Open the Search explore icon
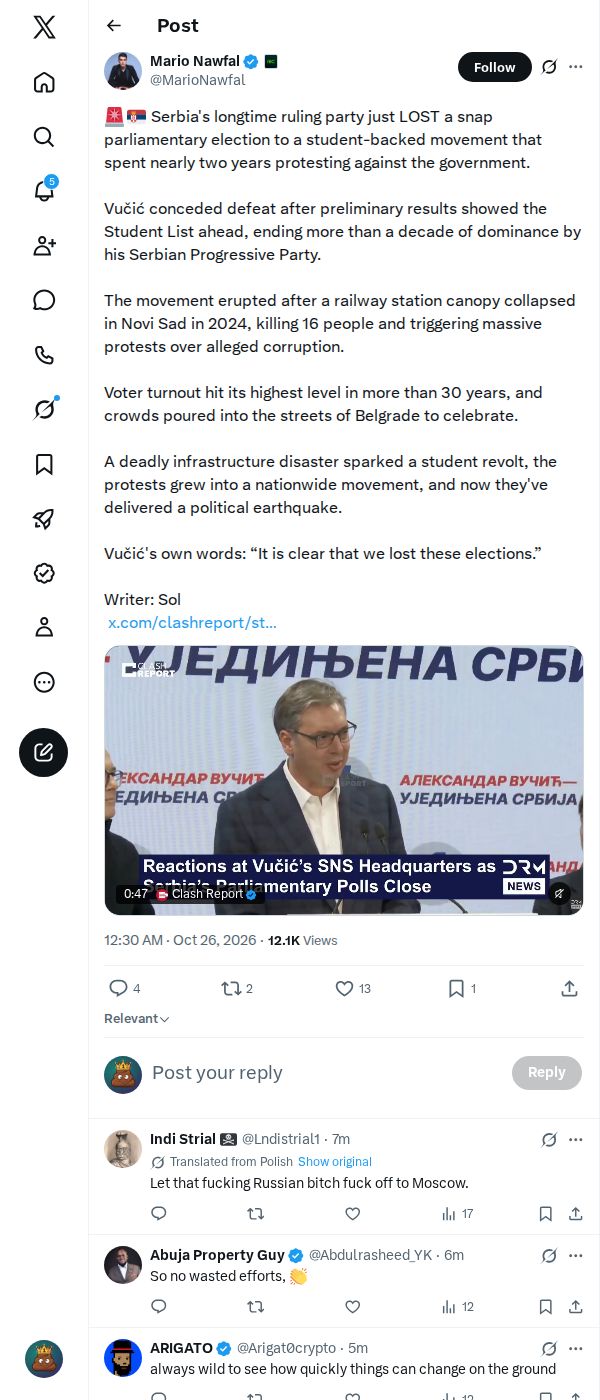This screenshot has height=1400, width=600. 44,137
